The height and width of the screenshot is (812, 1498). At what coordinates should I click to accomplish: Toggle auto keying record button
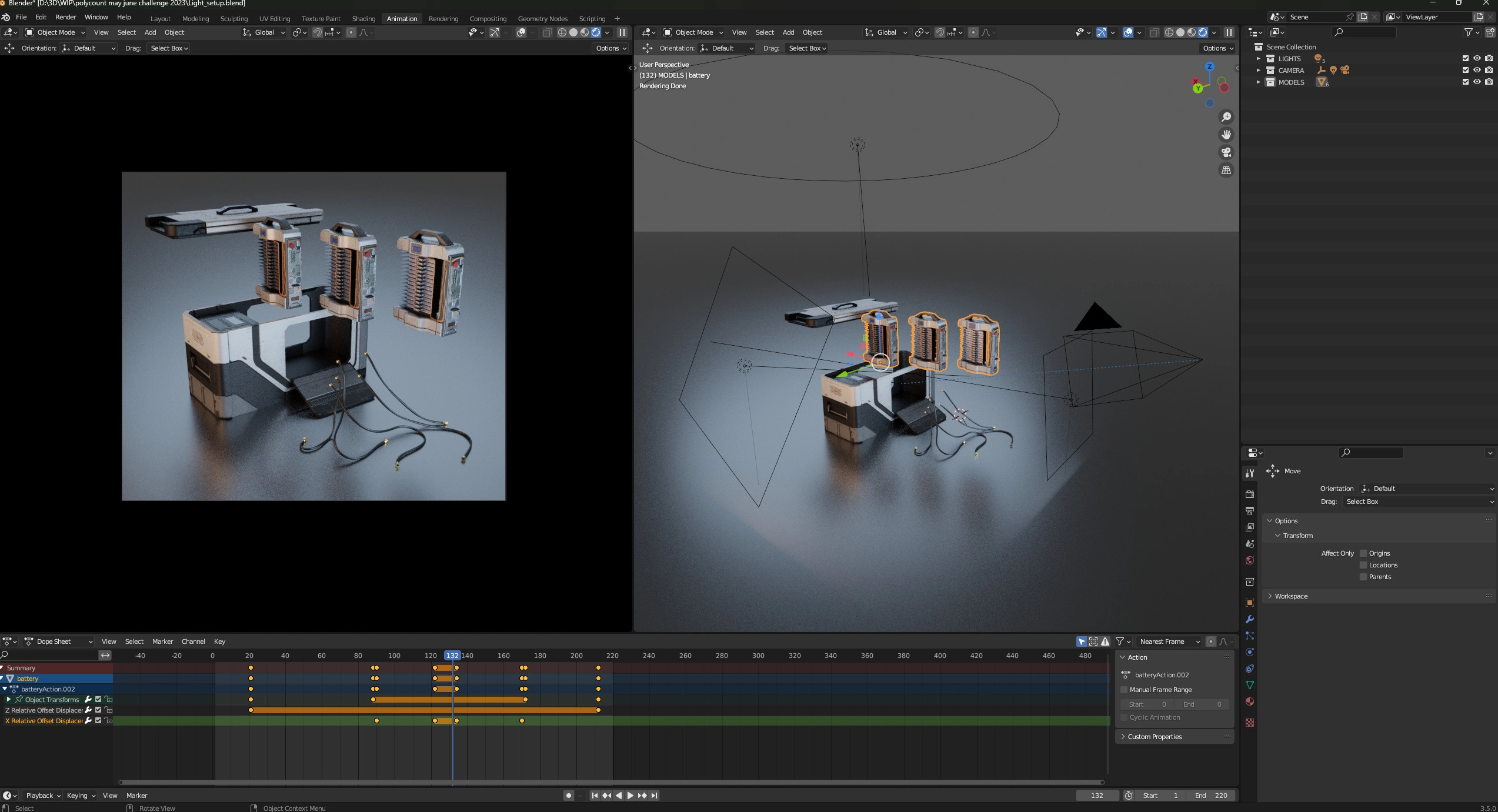point(568,796)
